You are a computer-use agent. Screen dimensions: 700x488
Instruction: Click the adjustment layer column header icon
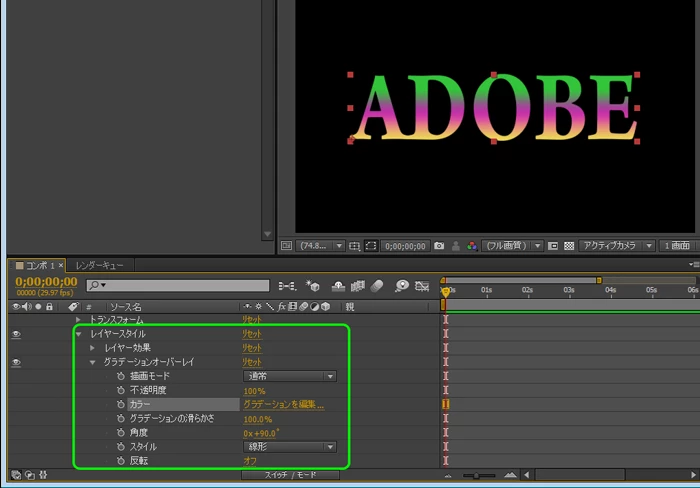coord(315,307)
